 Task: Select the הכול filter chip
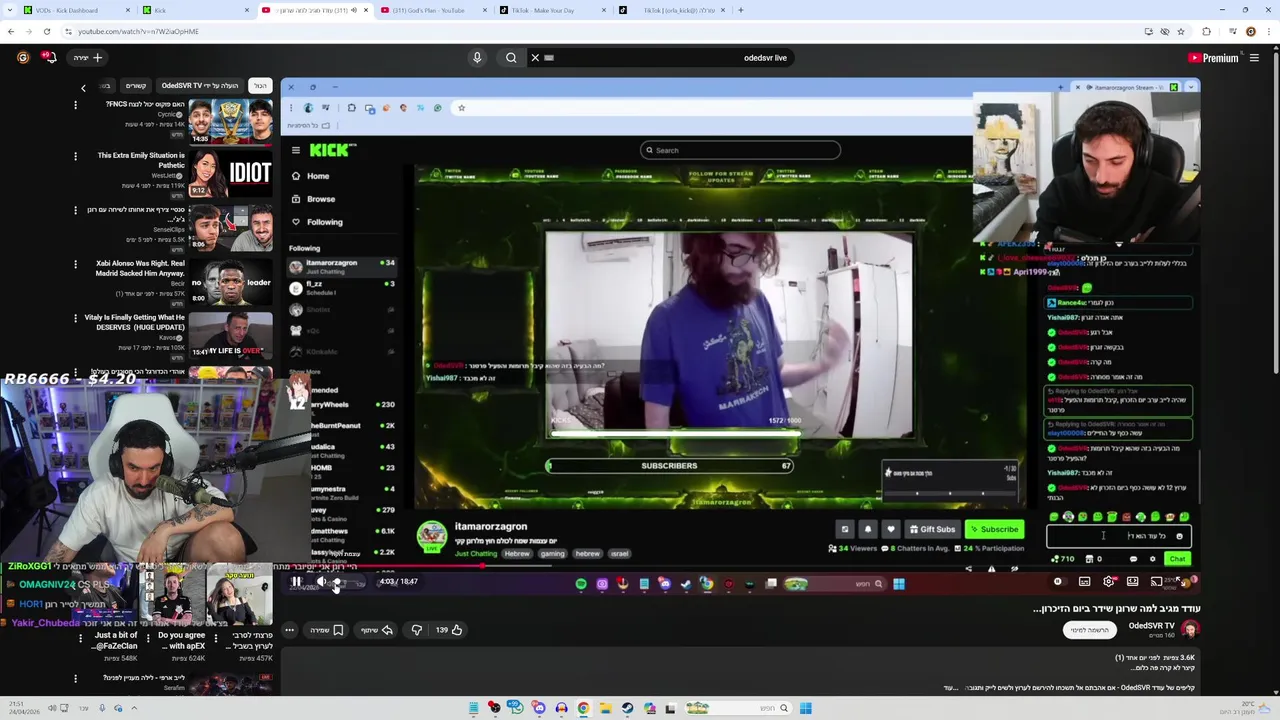(260, 86)
